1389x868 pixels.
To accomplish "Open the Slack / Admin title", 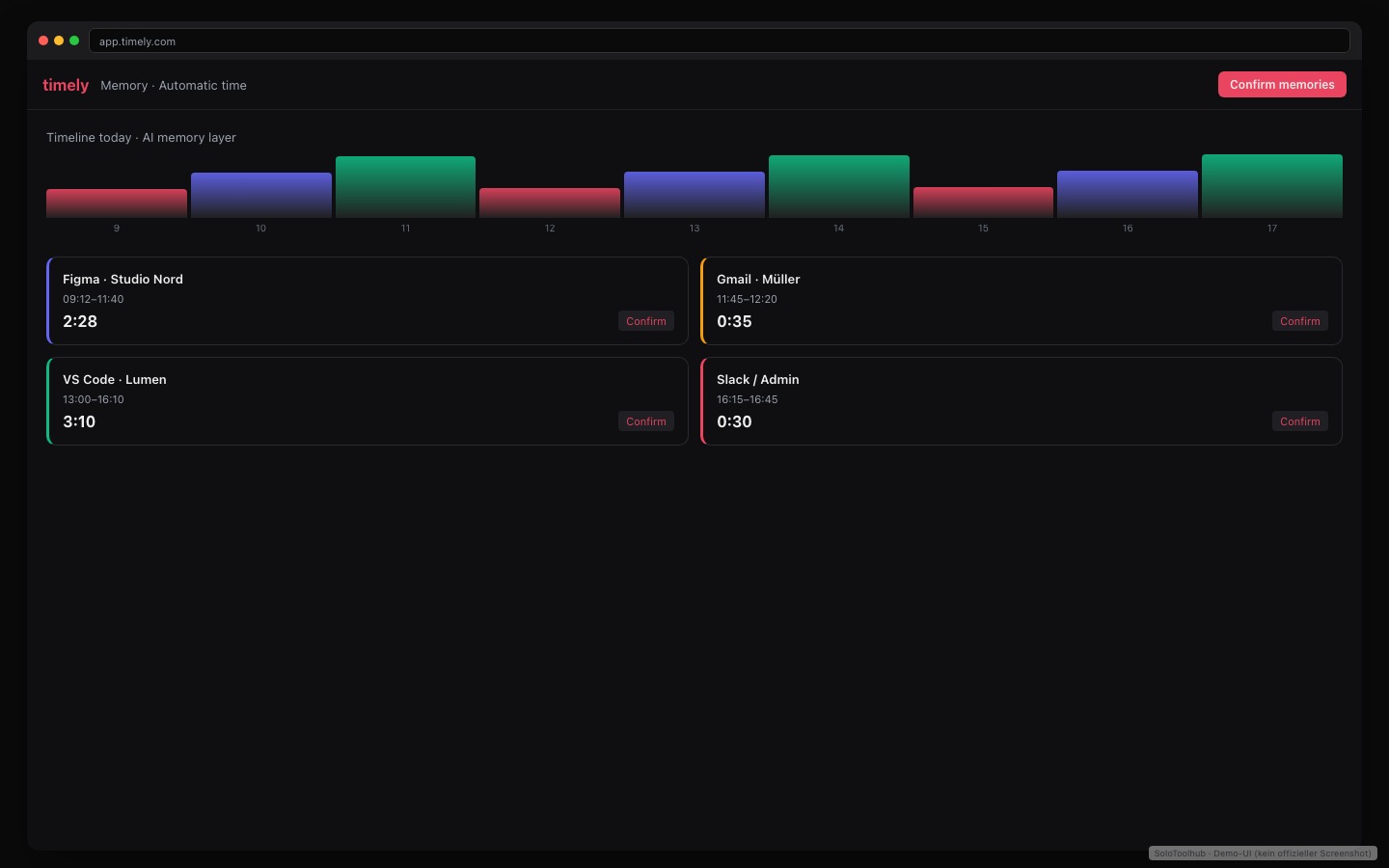I will pyautogui.click(x=758, y=379).
